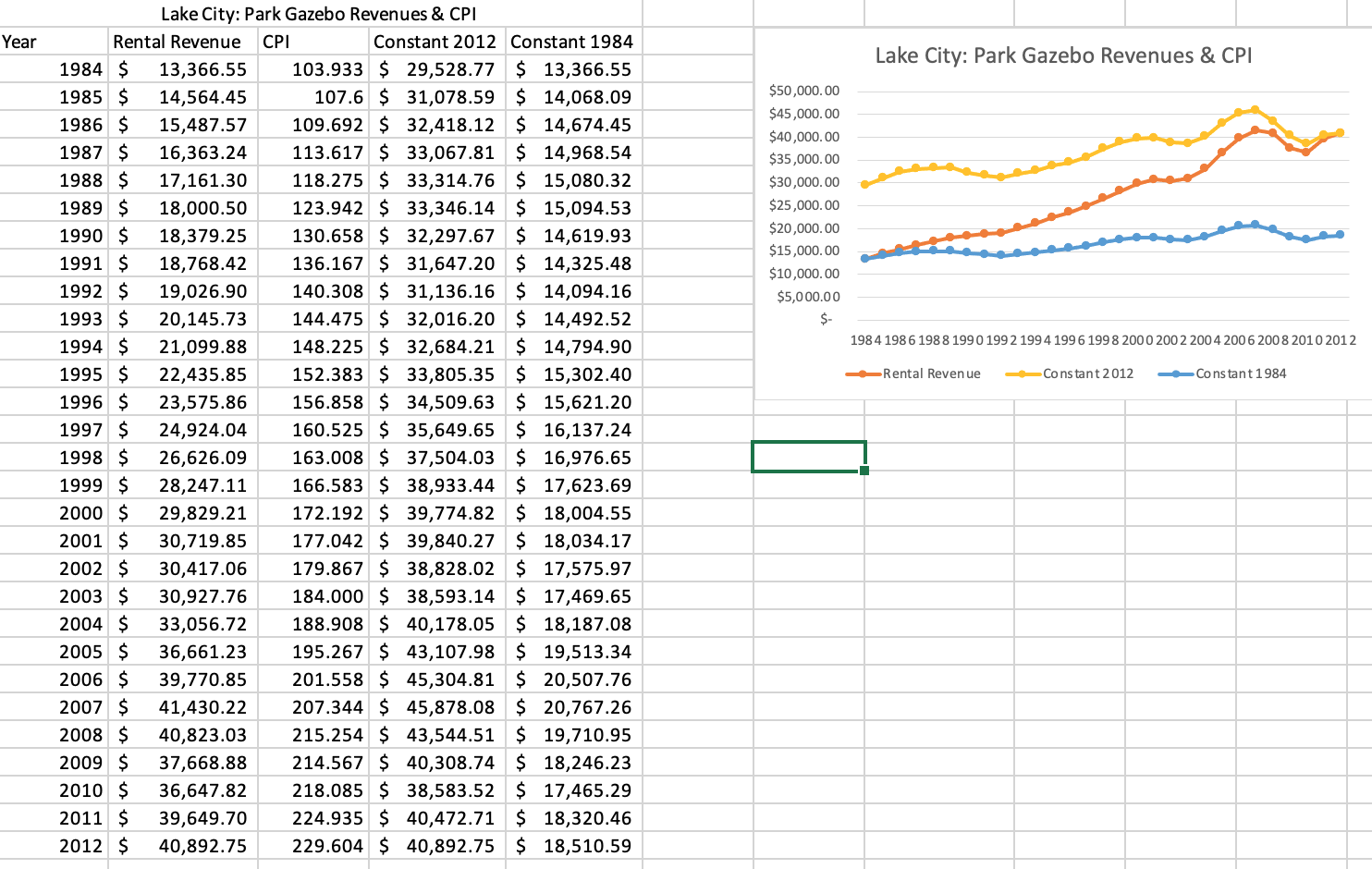Select the CPI value 152.383

[313, 374]
